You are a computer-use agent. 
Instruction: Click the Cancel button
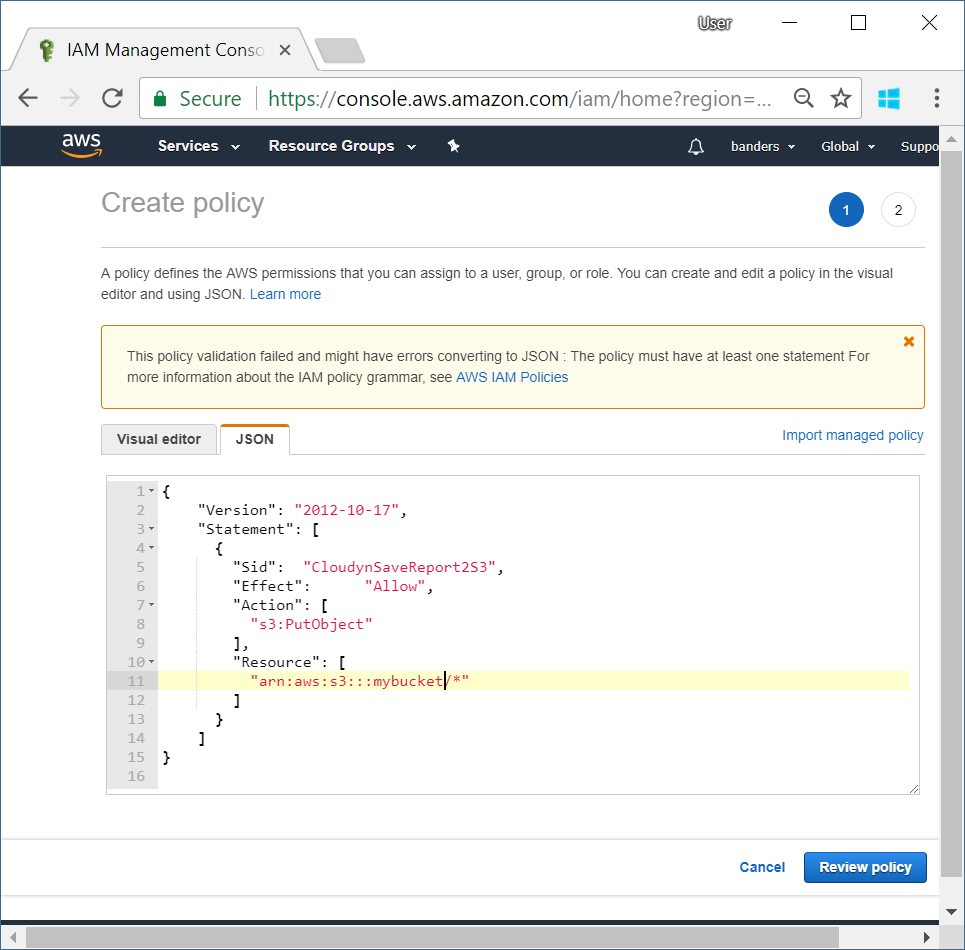(x=762, y=867)
